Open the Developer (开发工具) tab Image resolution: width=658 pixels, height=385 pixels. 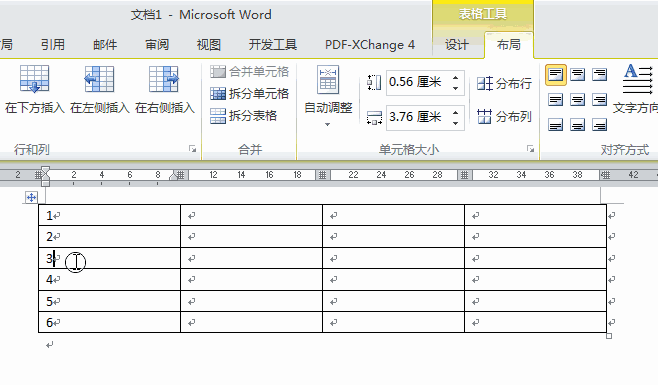pyautogui.click(x=273, y=45)
